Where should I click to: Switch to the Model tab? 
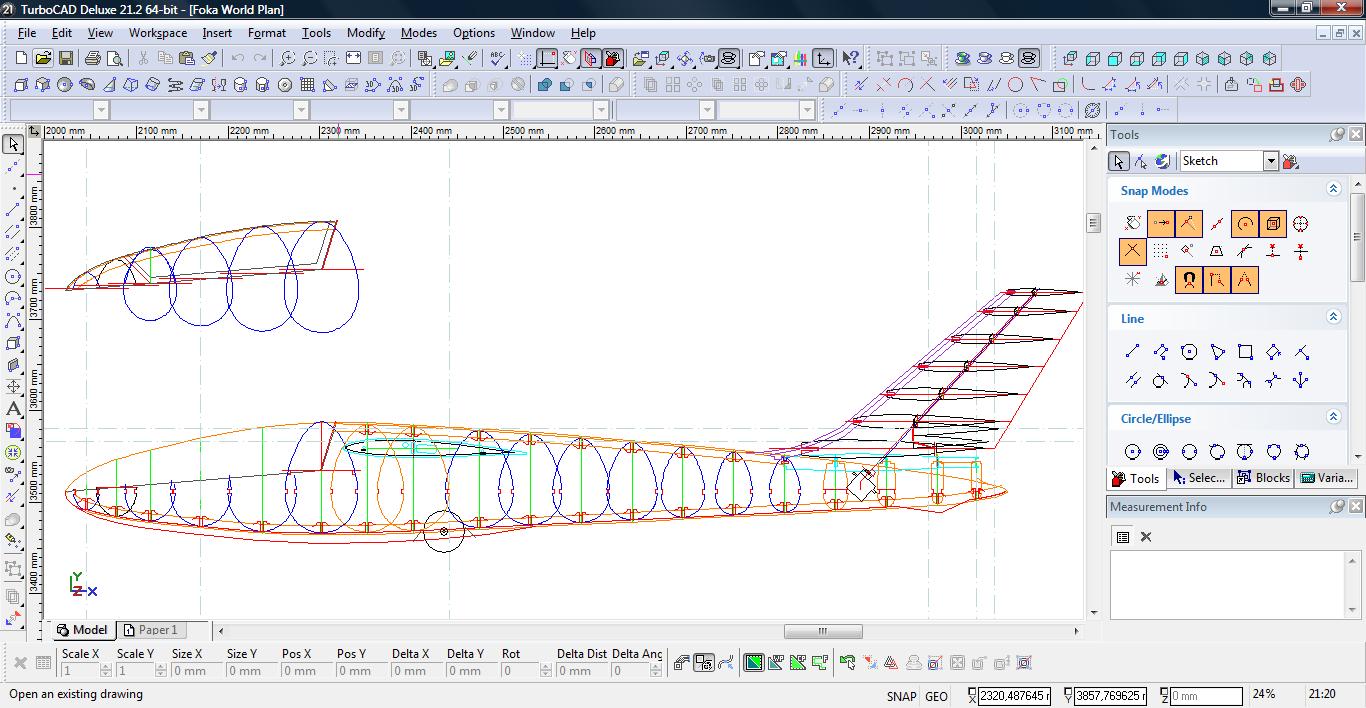coord(82,630)
